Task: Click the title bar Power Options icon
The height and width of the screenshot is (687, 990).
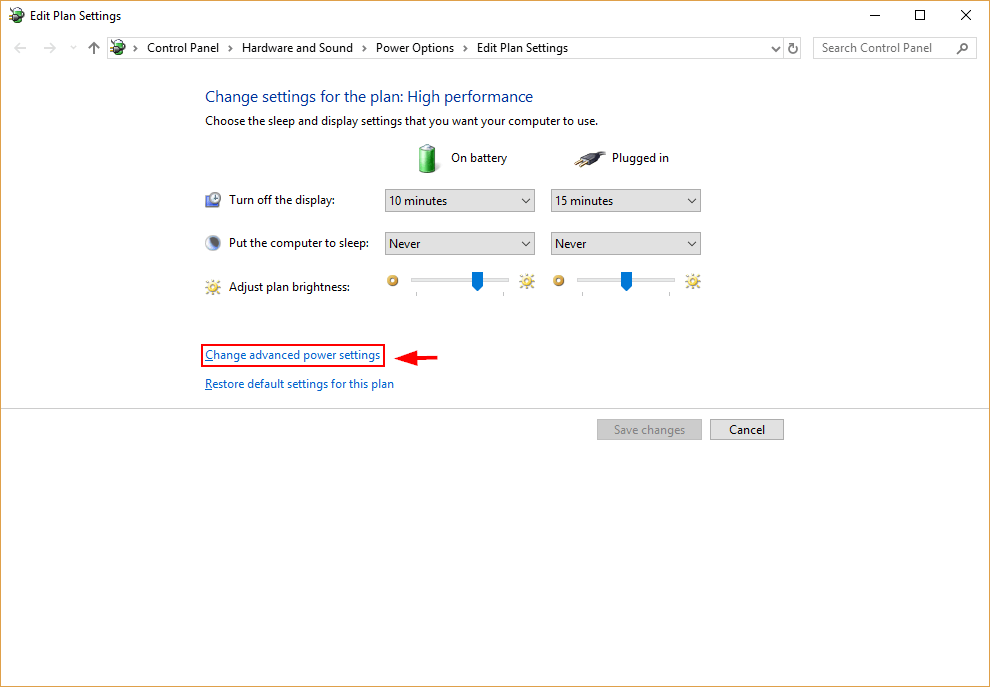Action: [16, 15]
